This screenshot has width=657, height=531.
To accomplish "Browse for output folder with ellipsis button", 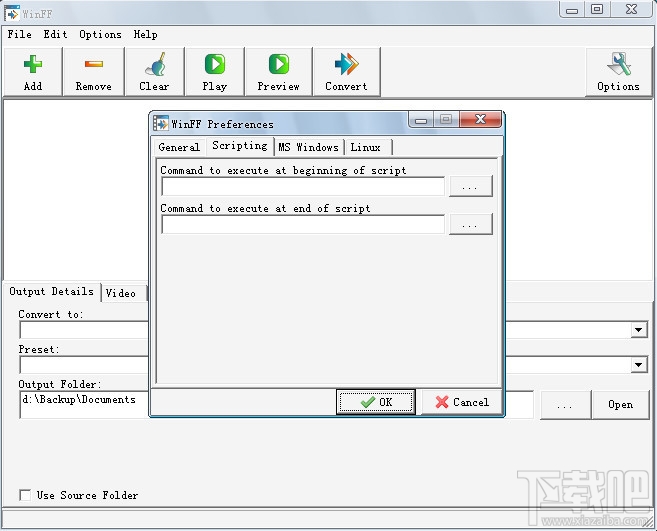I will [565, 404].
